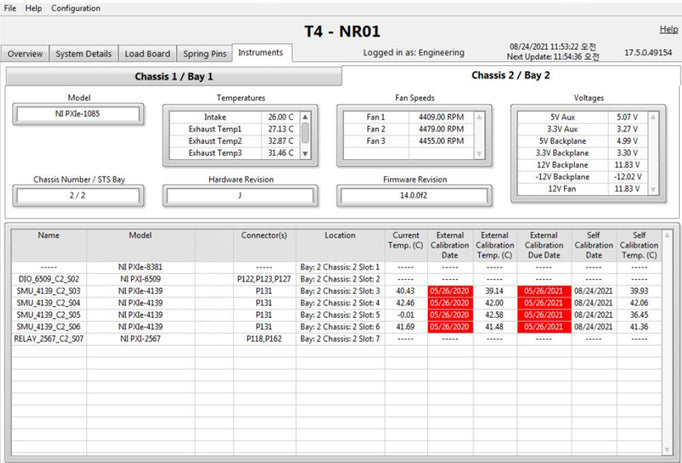The width and height of the screenshot is (682, 463).
Task: Select the RELAY_2567_C2_S07 instrument name
Action: (x=49, y=339)
